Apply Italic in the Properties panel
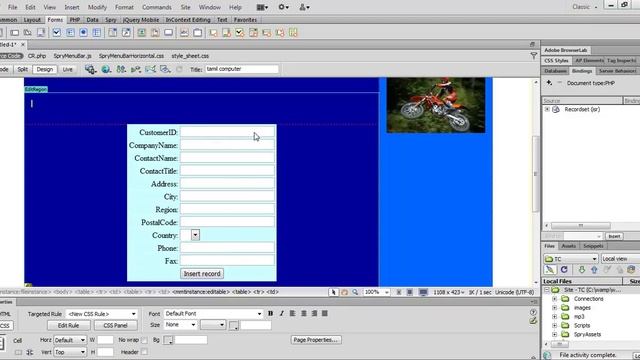Screen dimensions: 640x360 281,313
